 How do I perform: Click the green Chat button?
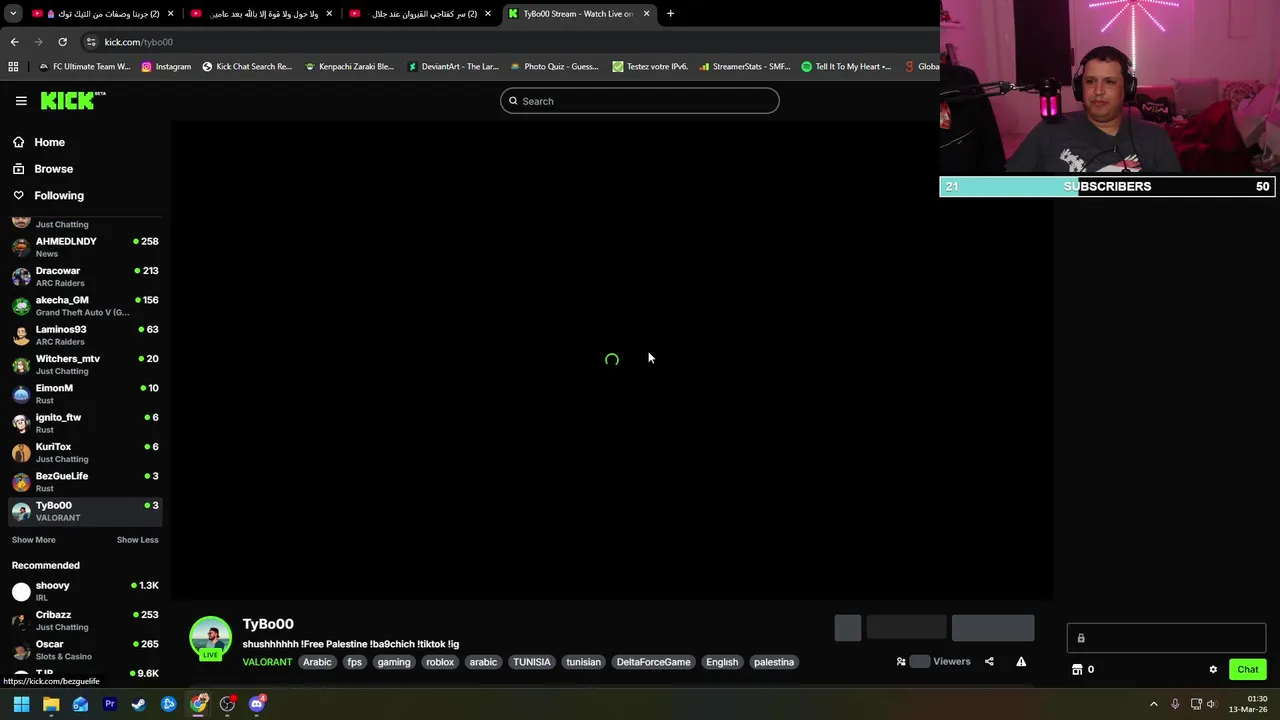tap(1247, 670)
